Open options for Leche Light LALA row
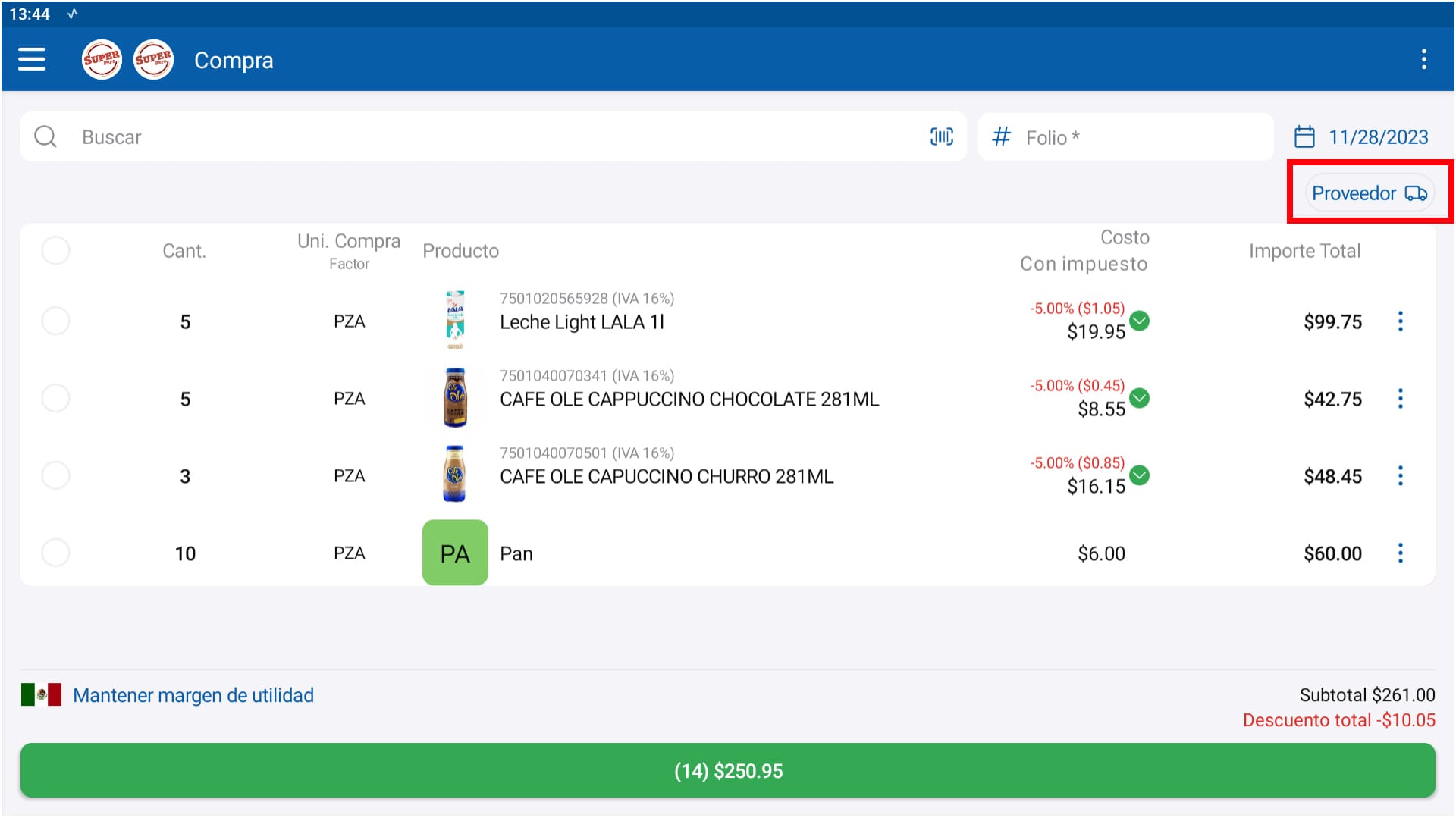Viewport: 1456px width, 818px height. coord(1400,321)
